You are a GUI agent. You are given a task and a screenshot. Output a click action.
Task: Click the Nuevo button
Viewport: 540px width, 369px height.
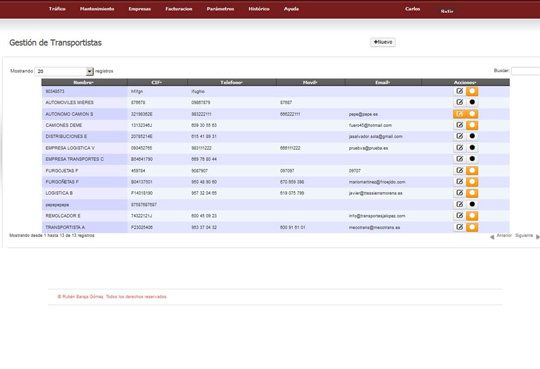(x=383, y=42)
